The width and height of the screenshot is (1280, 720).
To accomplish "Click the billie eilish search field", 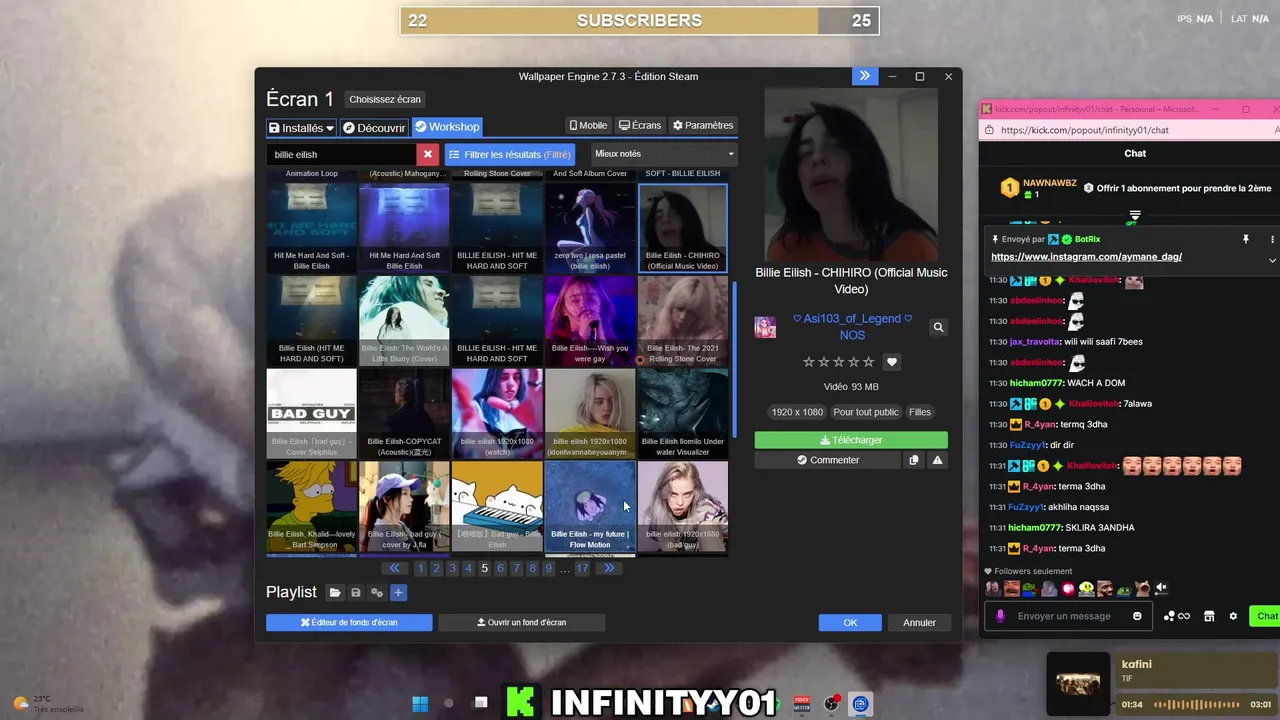I will coord(341,155).
